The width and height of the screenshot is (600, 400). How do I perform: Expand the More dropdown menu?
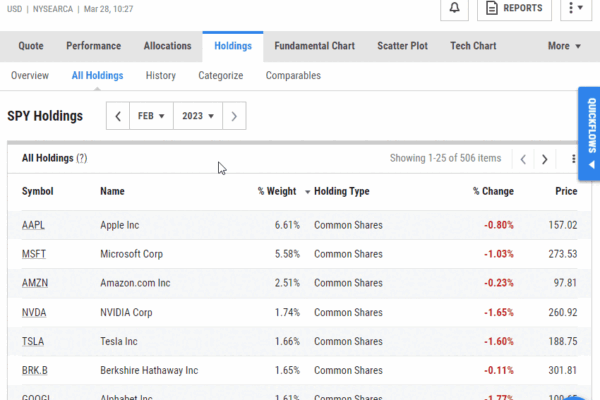564,46
